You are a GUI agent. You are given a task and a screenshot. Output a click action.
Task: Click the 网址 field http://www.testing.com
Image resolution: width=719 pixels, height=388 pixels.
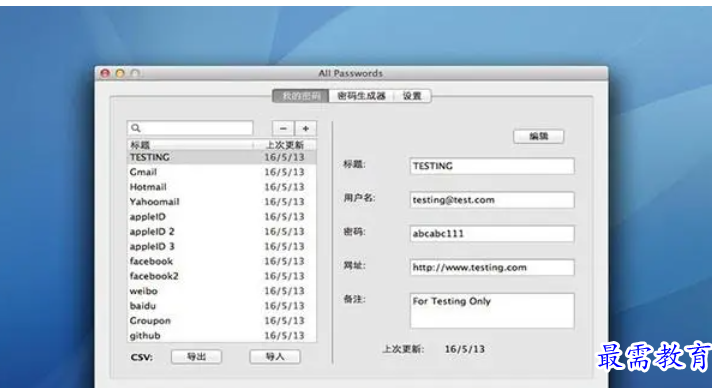pos(492,267)
